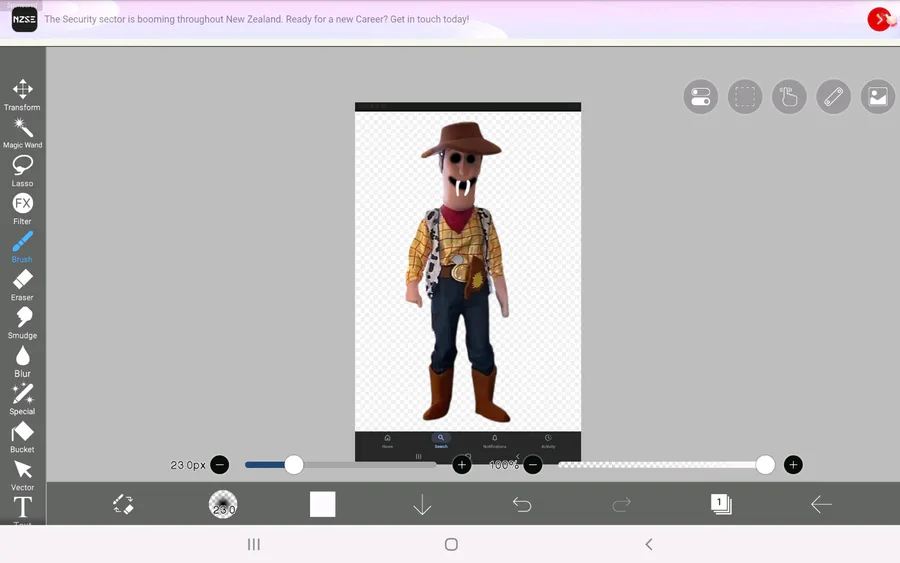
Task: Open the white color swatch
Action: (323, 504)
